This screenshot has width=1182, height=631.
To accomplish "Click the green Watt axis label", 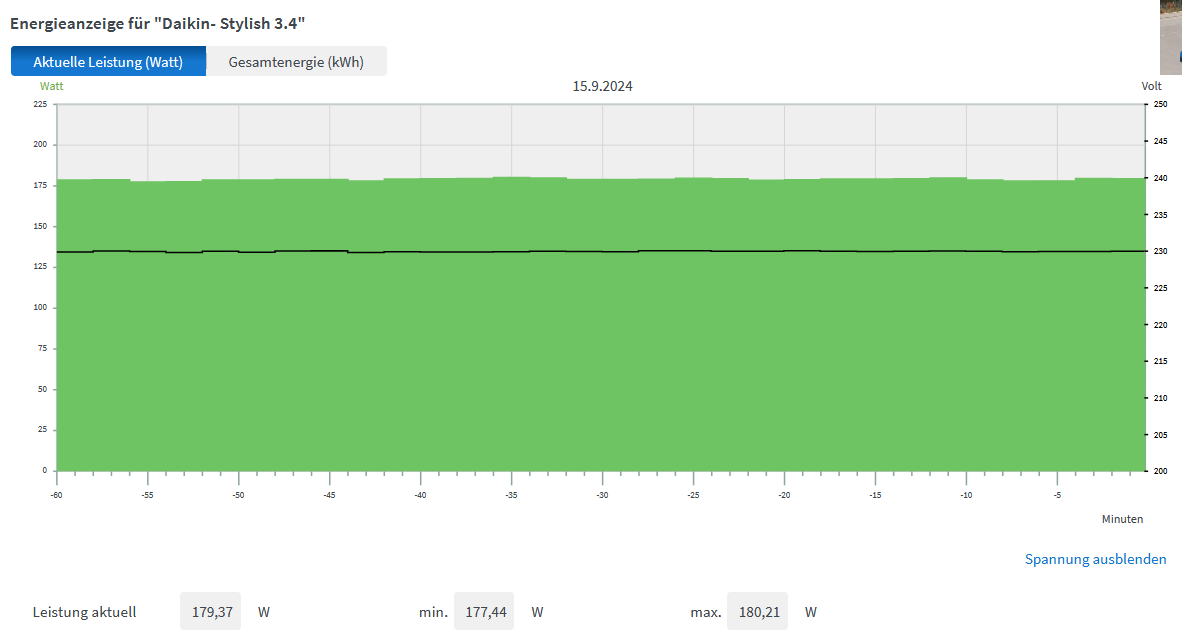I will coord(51,86).
